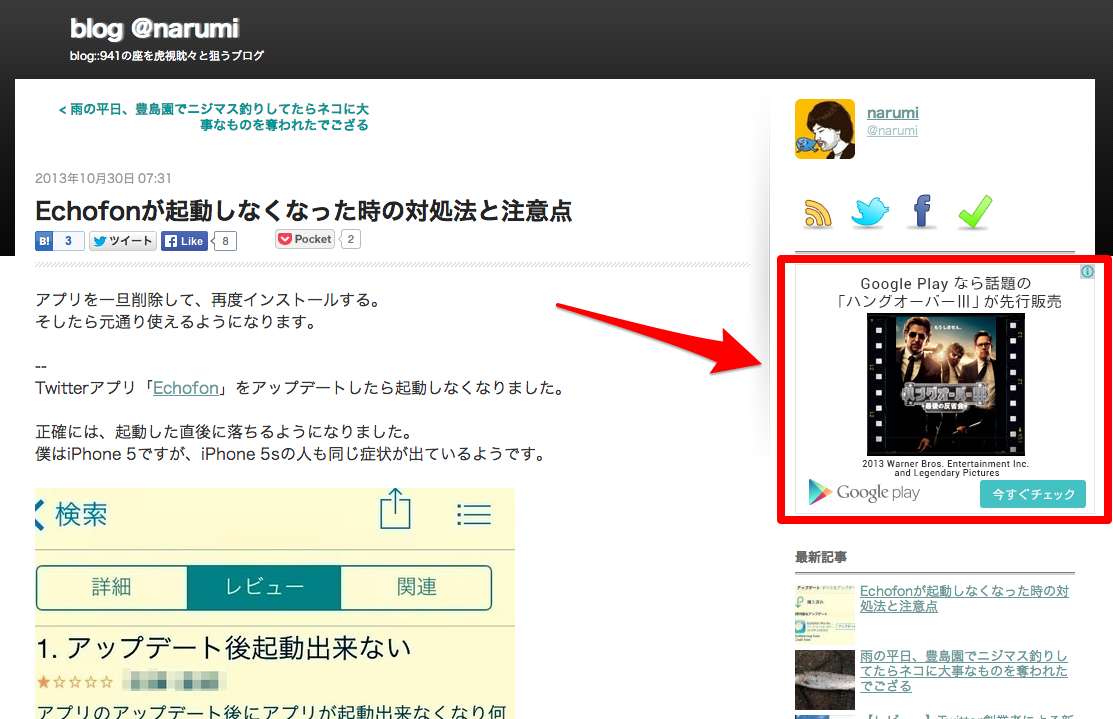Viewport: 1113px width, 719px height.
Task: Click the green checkmark icon
Action: (x=975, y=212)
